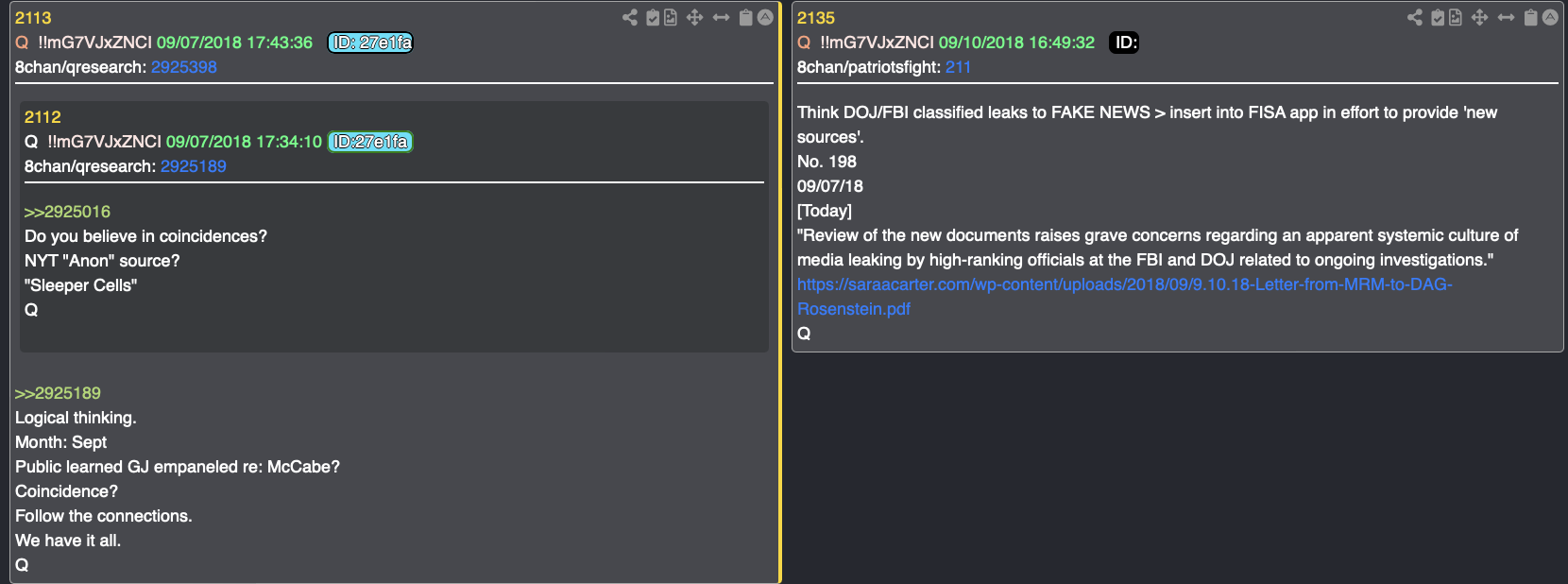1568x584 pixels.
Task: Open the patriotsfight post link 211
Action: point(958,67)
